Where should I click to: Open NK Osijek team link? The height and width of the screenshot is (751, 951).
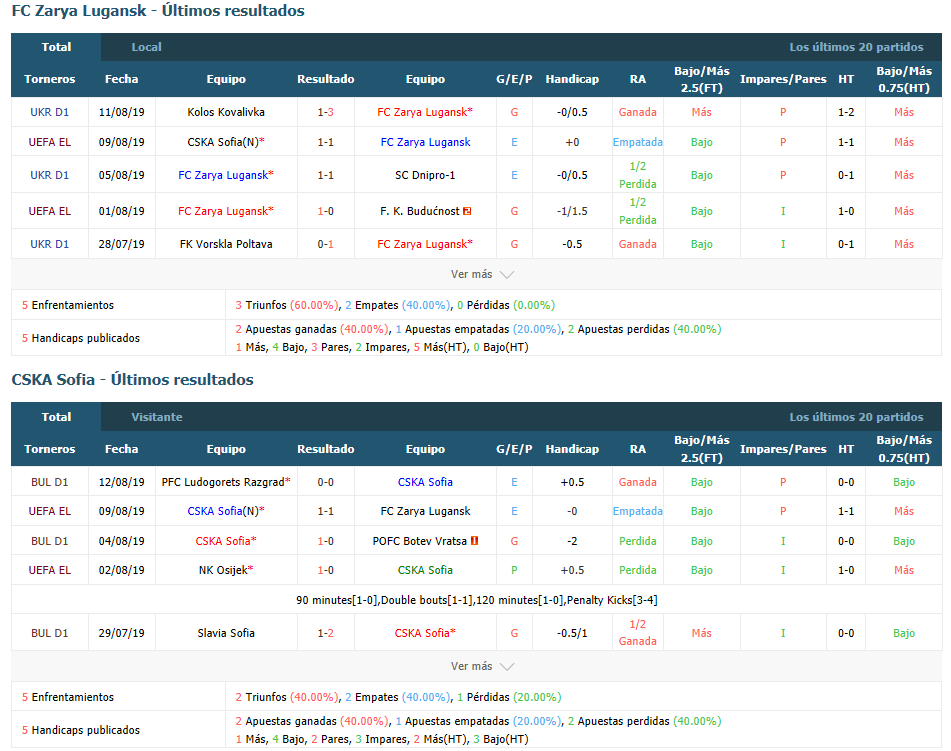(x=223, y=570)
